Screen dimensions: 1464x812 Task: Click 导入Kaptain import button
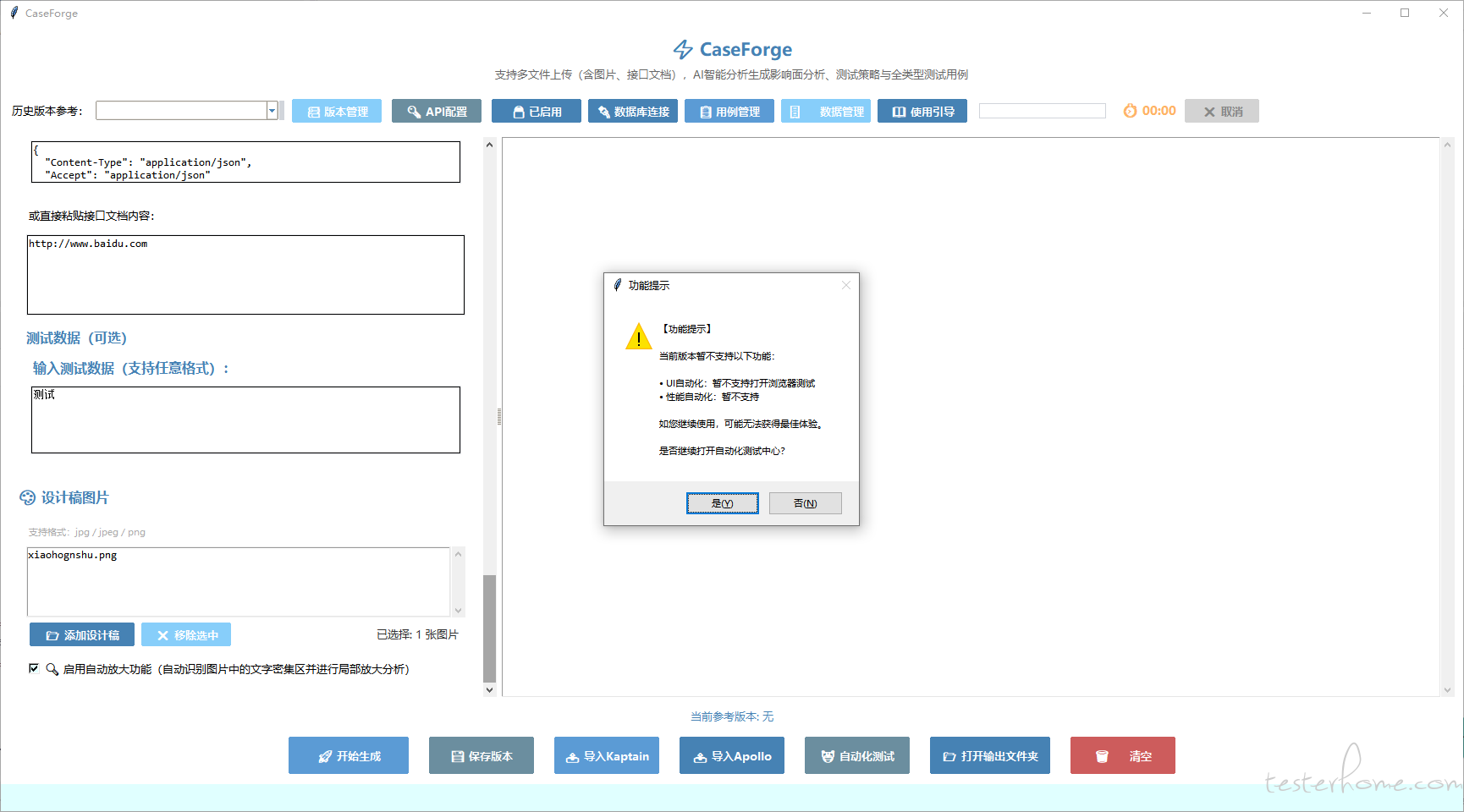tap(606, 756)
